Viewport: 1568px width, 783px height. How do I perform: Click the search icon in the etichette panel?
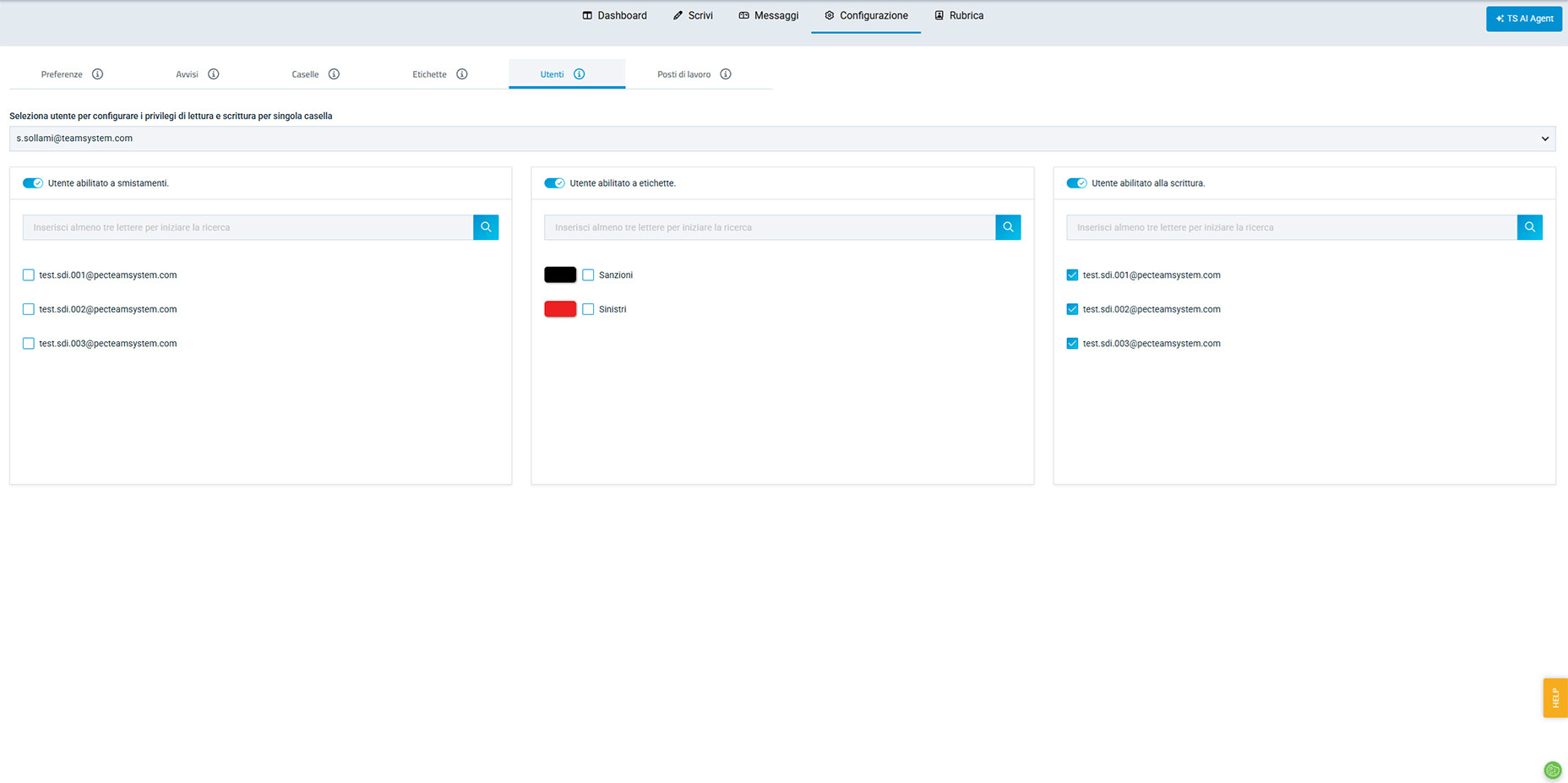[x=1008, y=227]
